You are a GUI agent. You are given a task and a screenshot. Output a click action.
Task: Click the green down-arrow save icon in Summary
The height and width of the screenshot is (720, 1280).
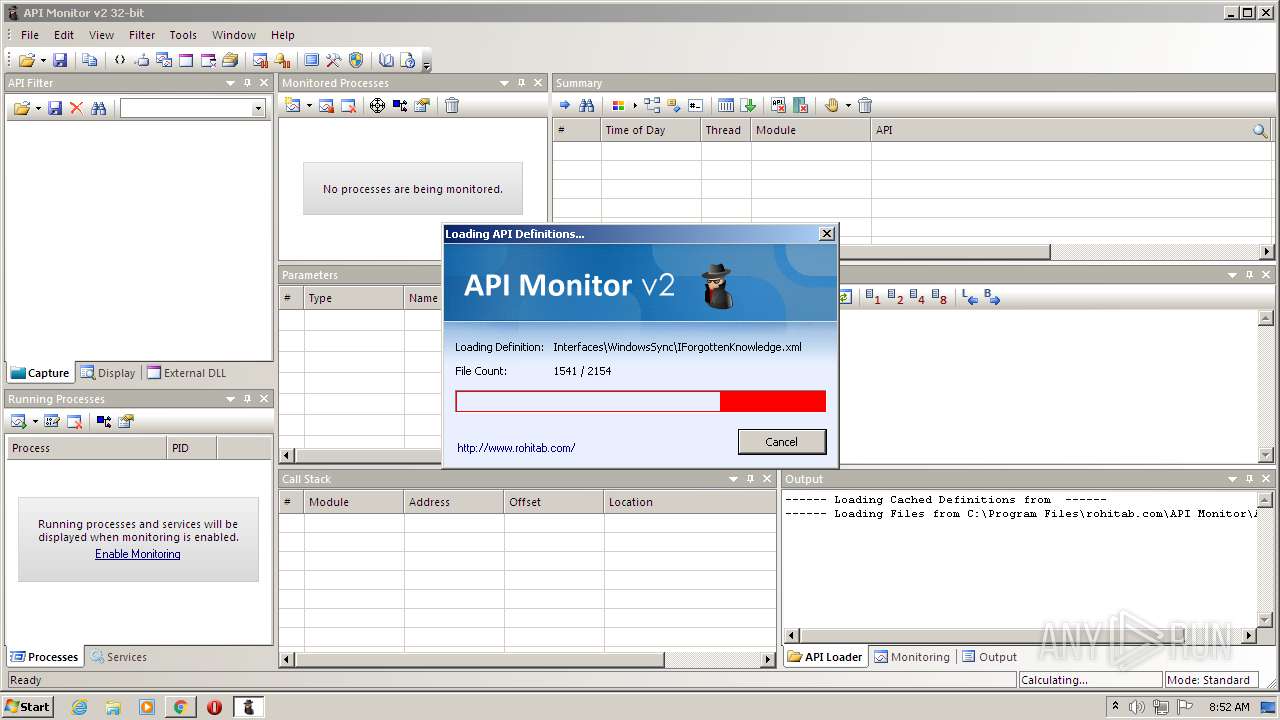click(x=748, y=105)
